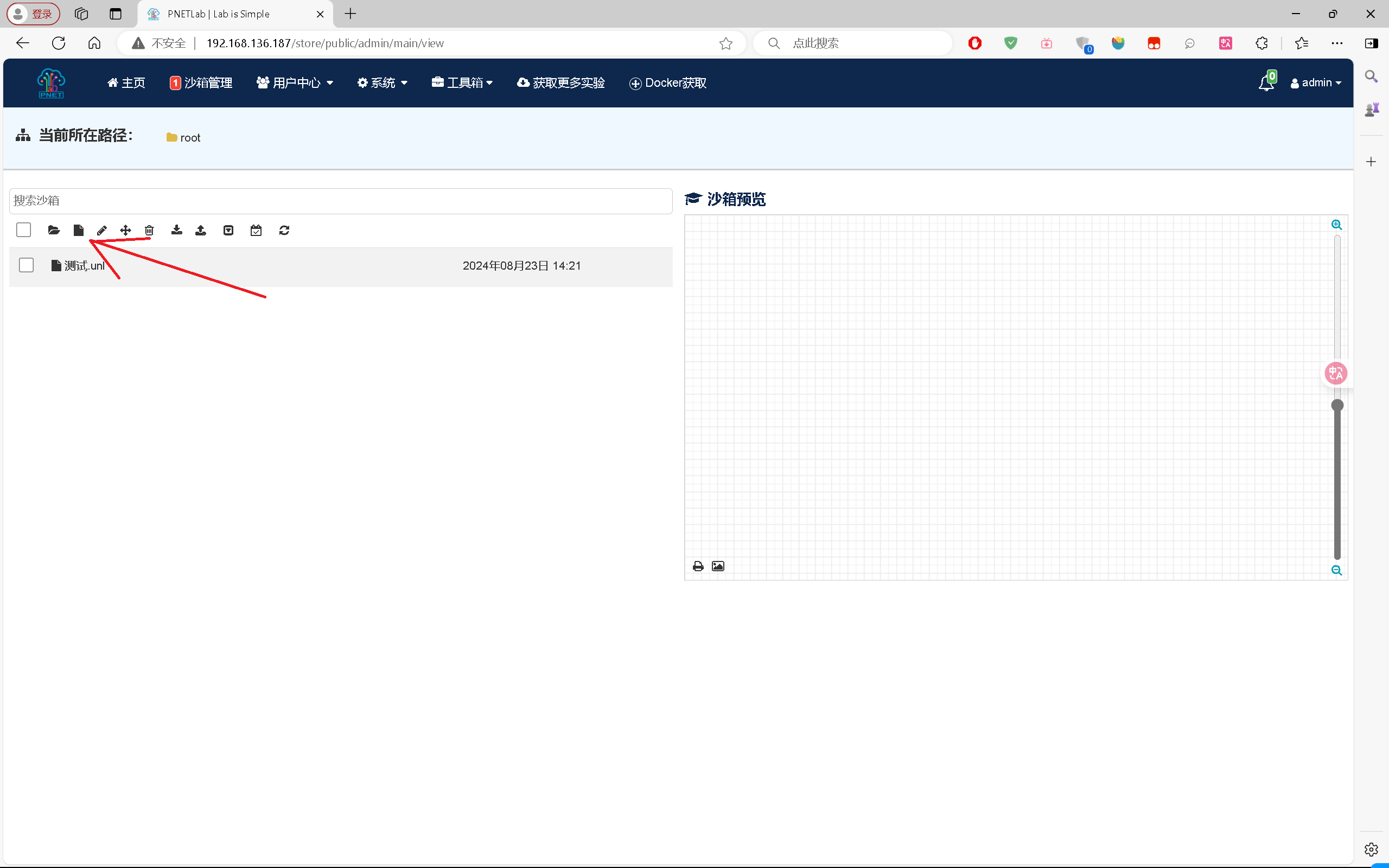Expand the admin account dropdown
The height and width of the screenshot is (868, 1389).
(x=1316, y=82)
